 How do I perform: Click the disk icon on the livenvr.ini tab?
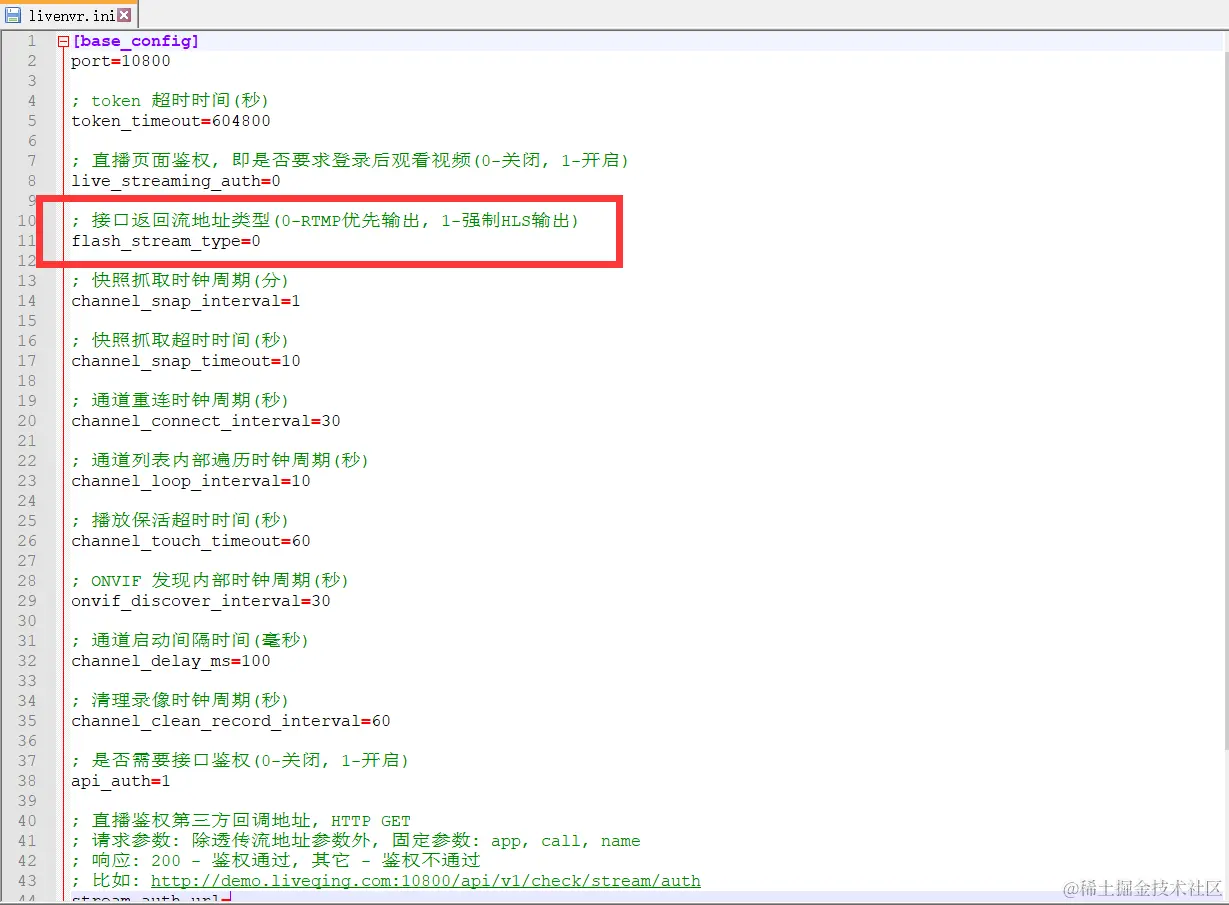click(14, 15)
